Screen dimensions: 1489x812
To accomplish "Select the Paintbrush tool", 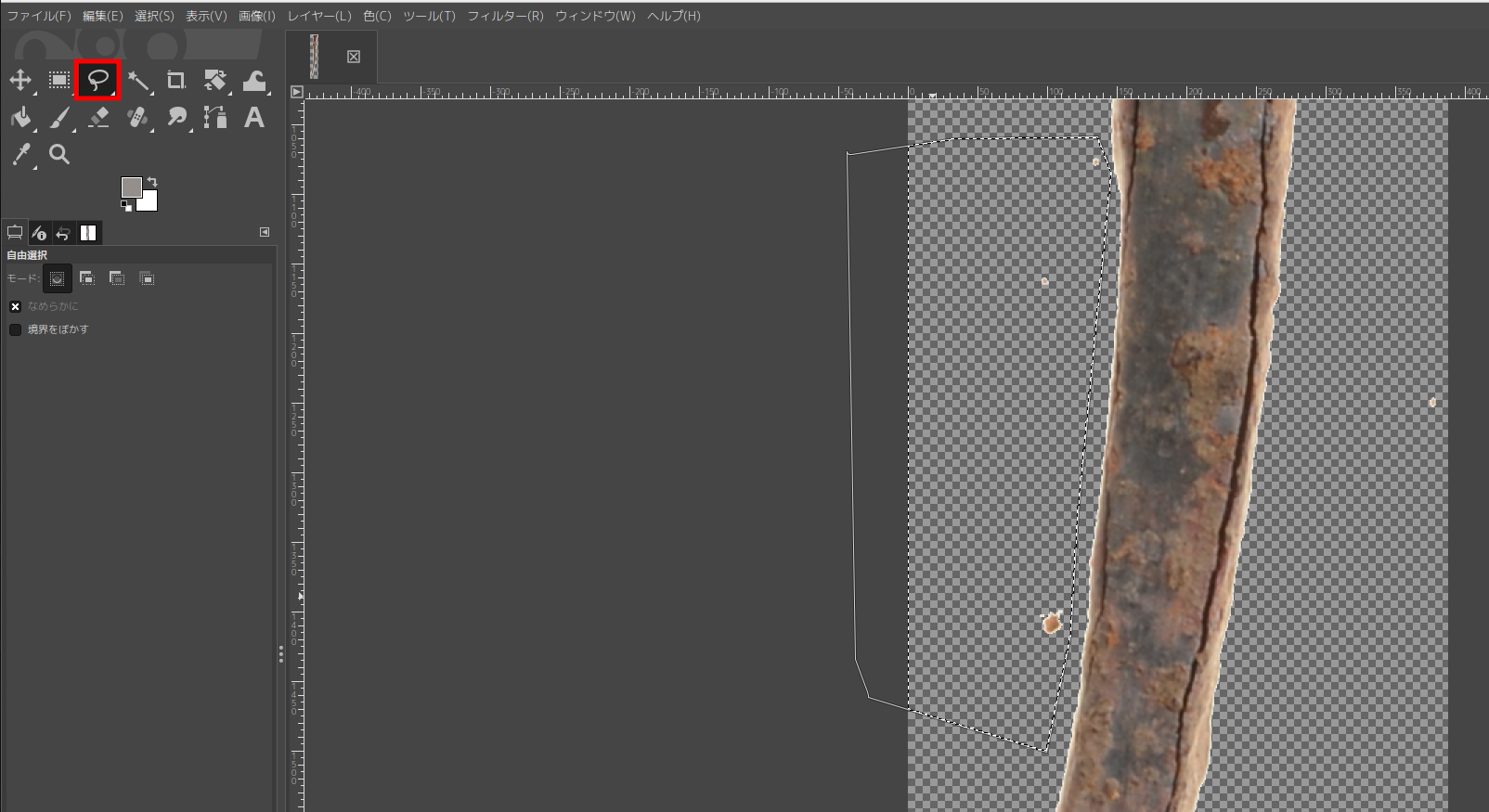I will [59, 118].
